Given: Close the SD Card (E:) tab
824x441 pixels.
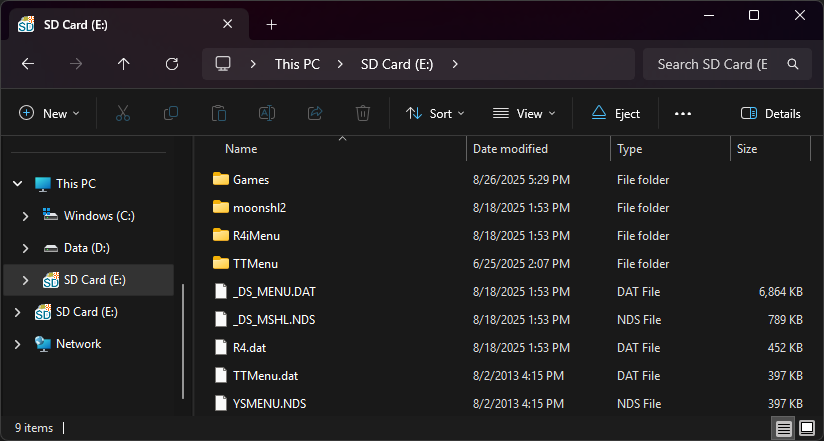Looking at the screenshot, I should 228,24.
